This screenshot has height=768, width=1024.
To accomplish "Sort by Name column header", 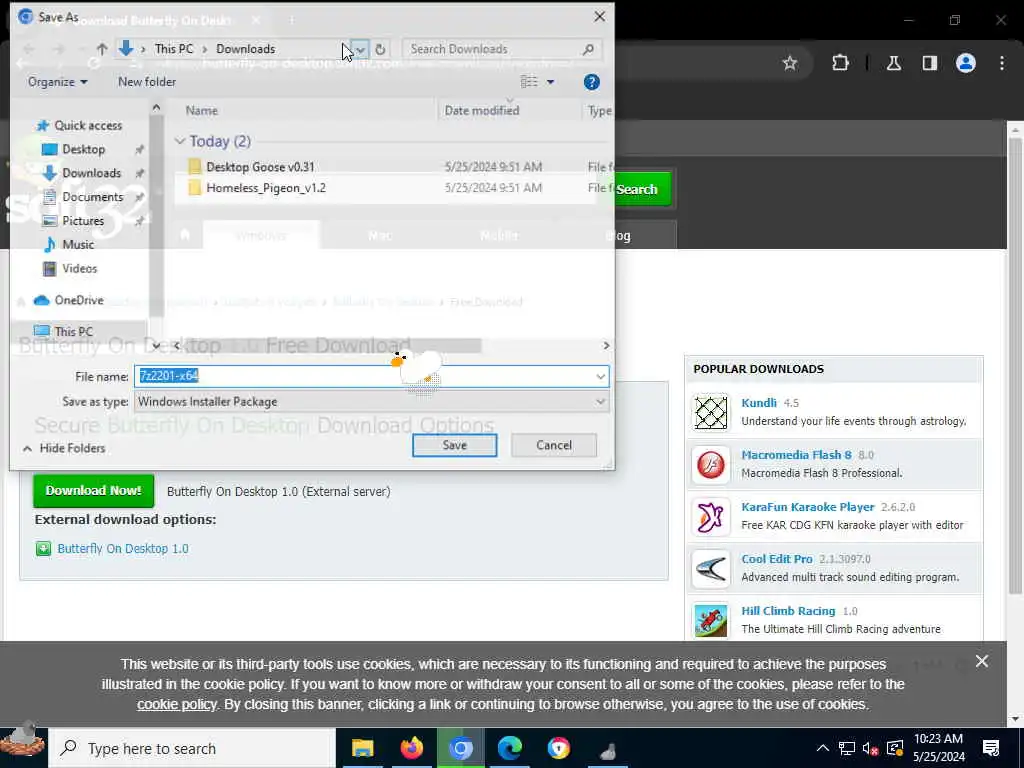I will coord(201,110).
